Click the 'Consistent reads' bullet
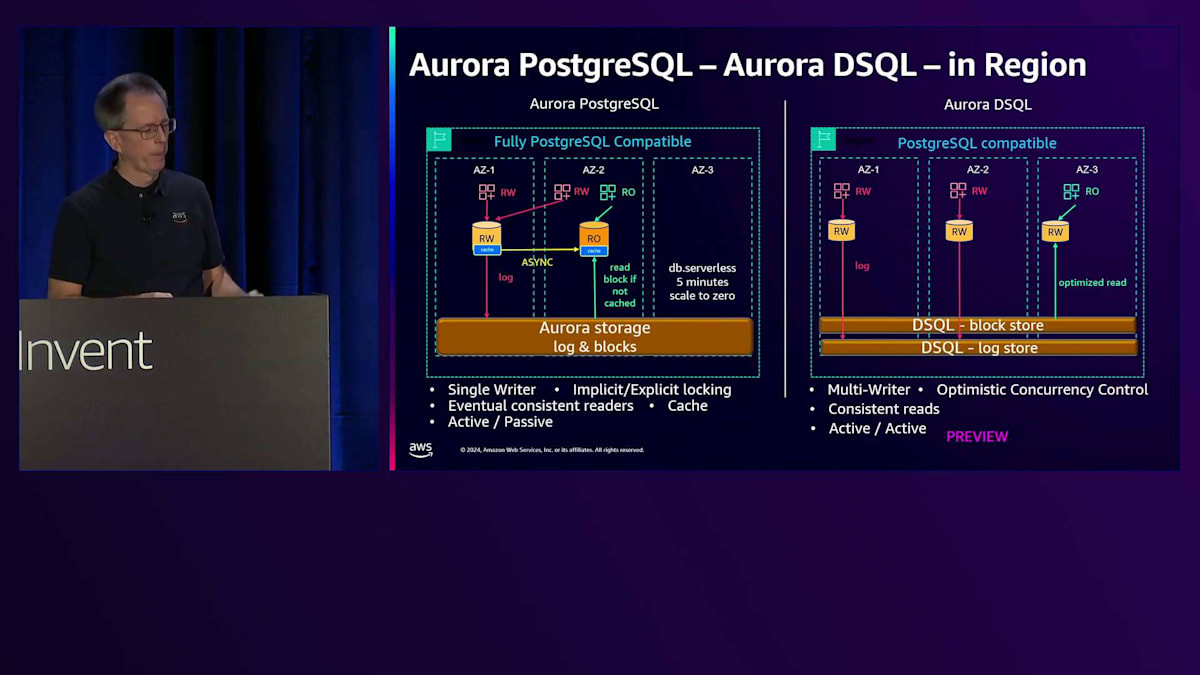The height and width of the screenshot is (675, 1200). pyautogui.click(x=884, y=409)
